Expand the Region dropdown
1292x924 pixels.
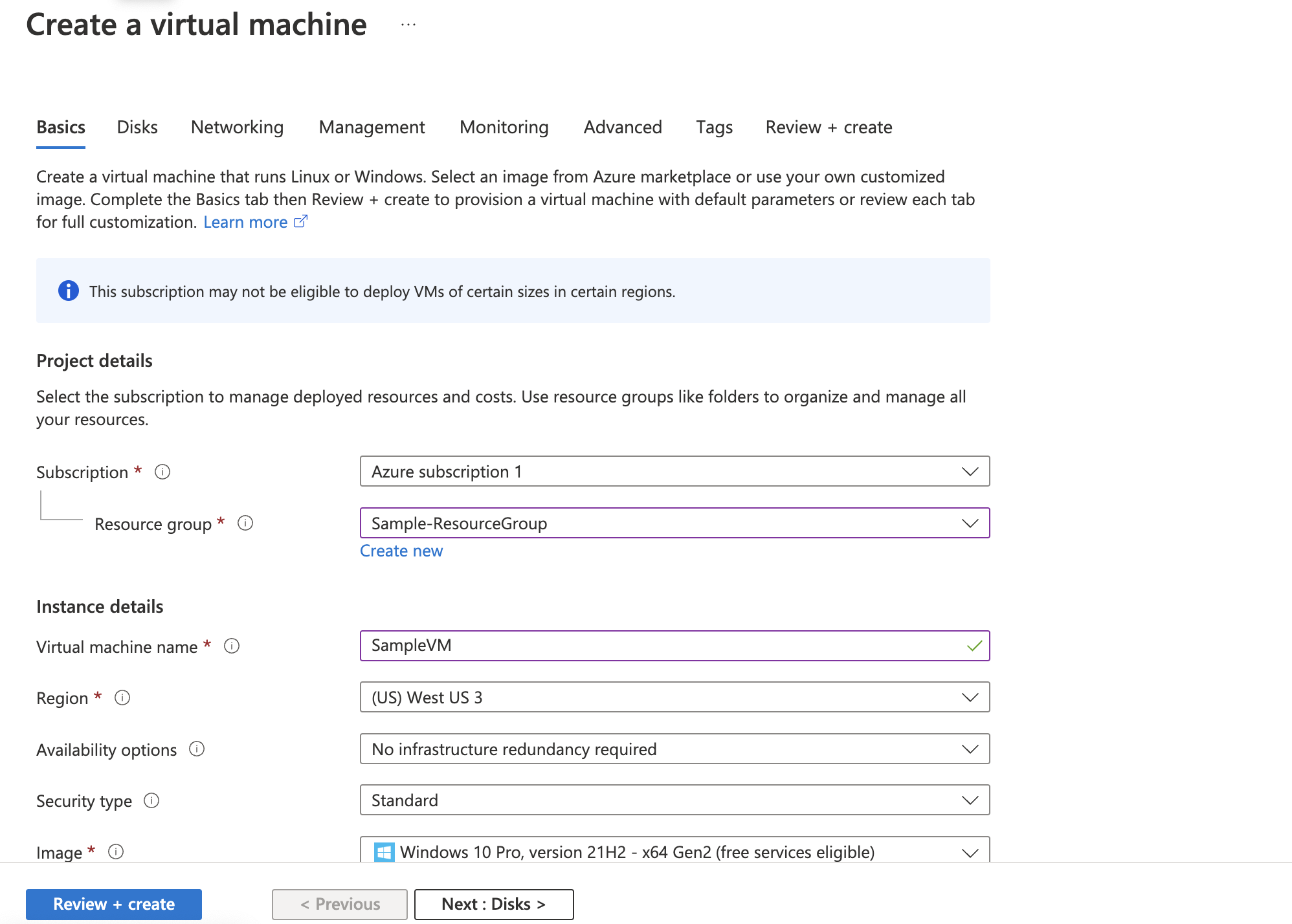coord(969,697)
